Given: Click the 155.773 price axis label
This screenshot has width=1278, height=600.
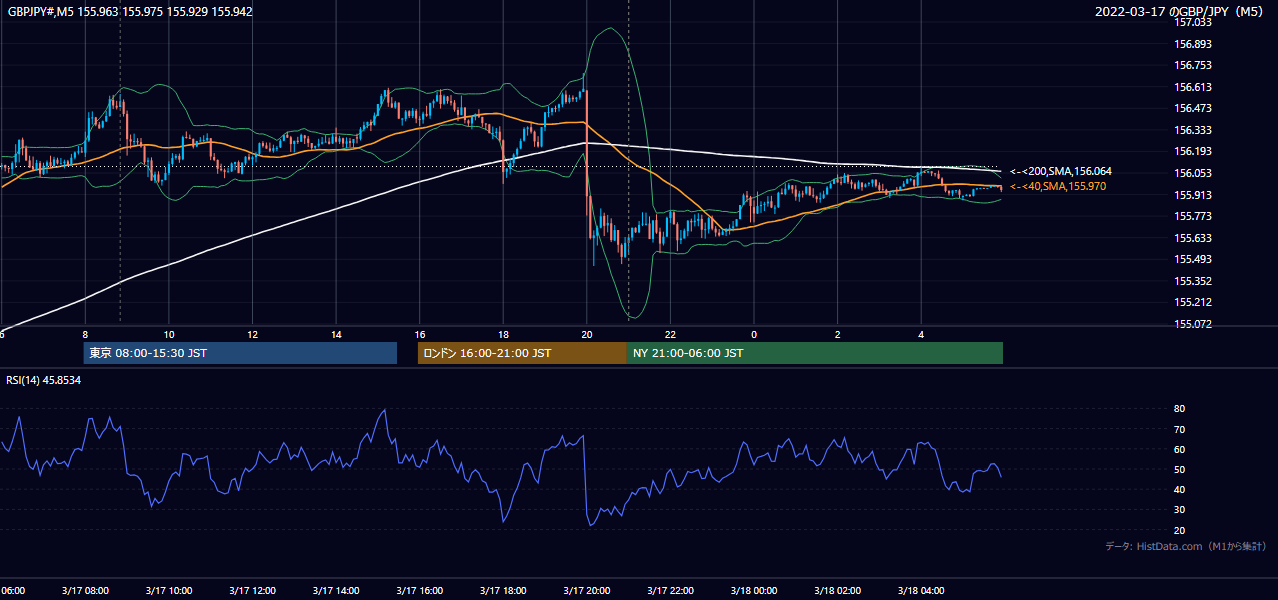Looking at the screenshot, I should (1193, 216).
